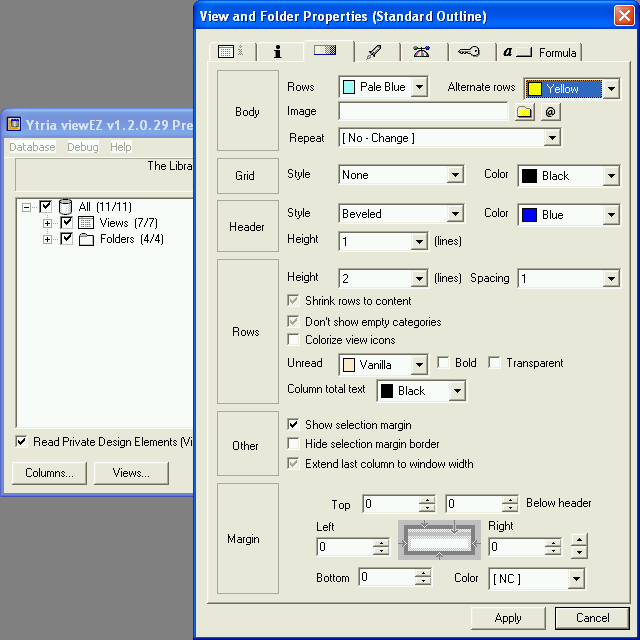Toggle Shrink rows to content
Viewport: 640px width, 640px height.
pyautogui.click(x=293, y=301)
